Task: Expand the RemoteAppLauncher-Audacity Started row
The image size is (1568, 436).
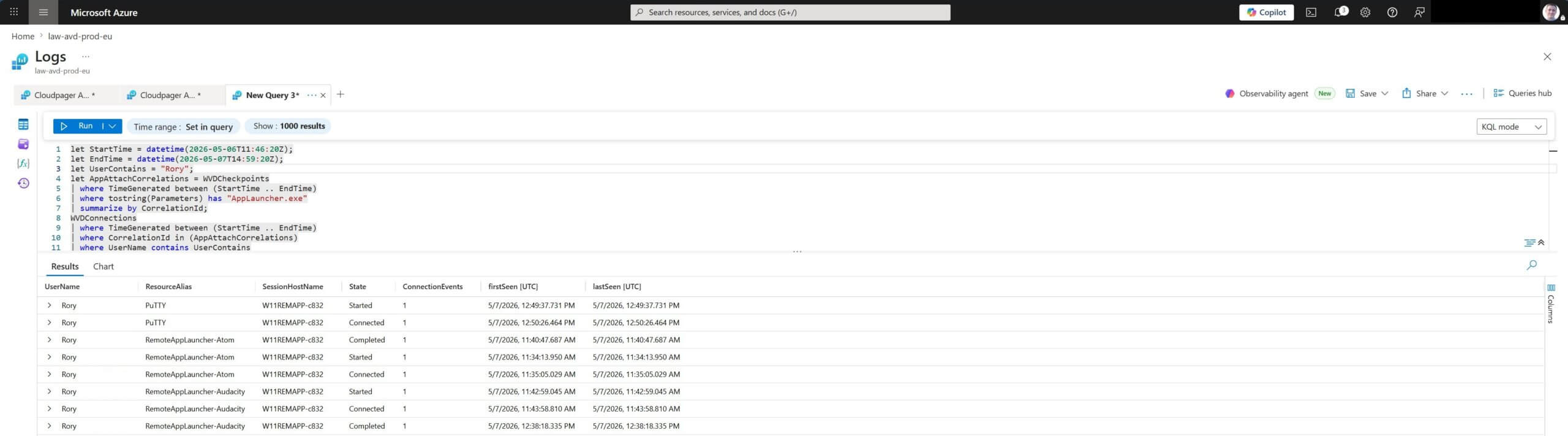Action: 49,391
